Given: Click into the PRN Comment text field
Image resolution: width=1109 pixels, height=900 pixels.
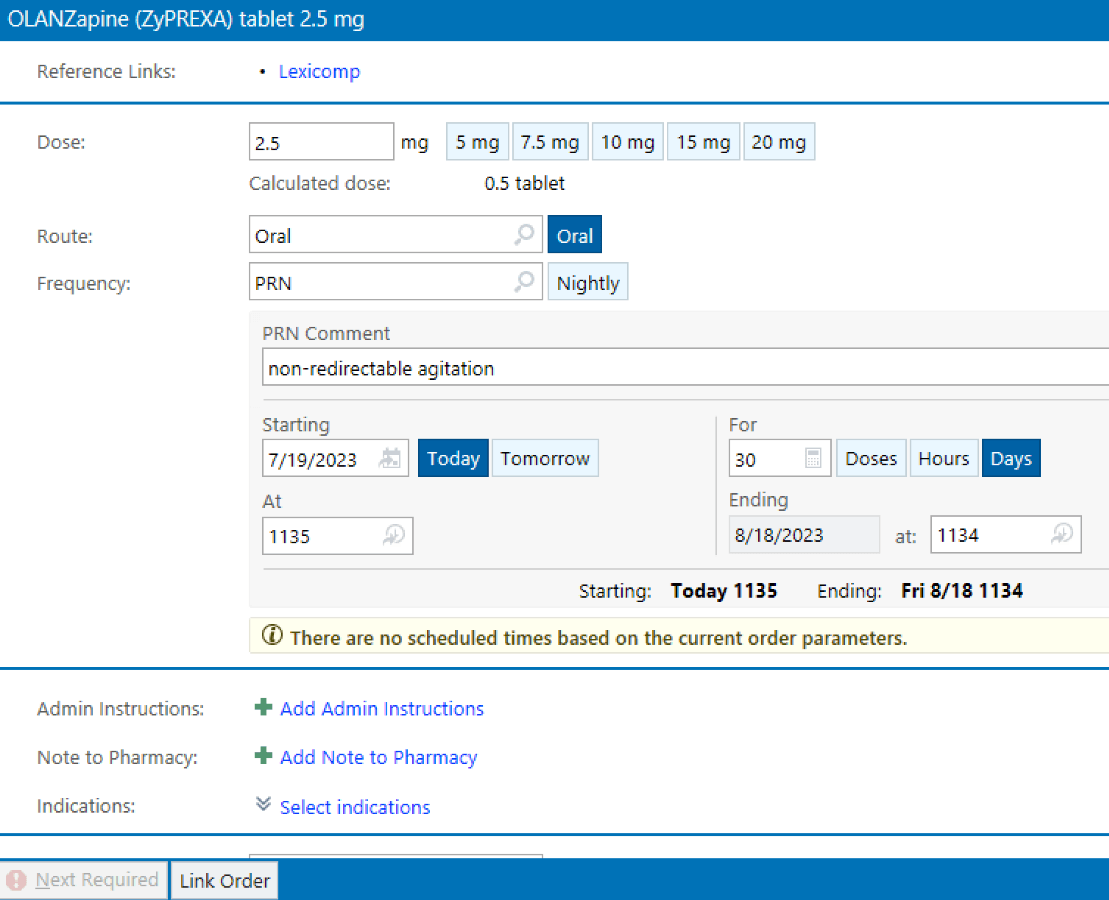Looking at the screenshot, I should click(x=680, y=368).
